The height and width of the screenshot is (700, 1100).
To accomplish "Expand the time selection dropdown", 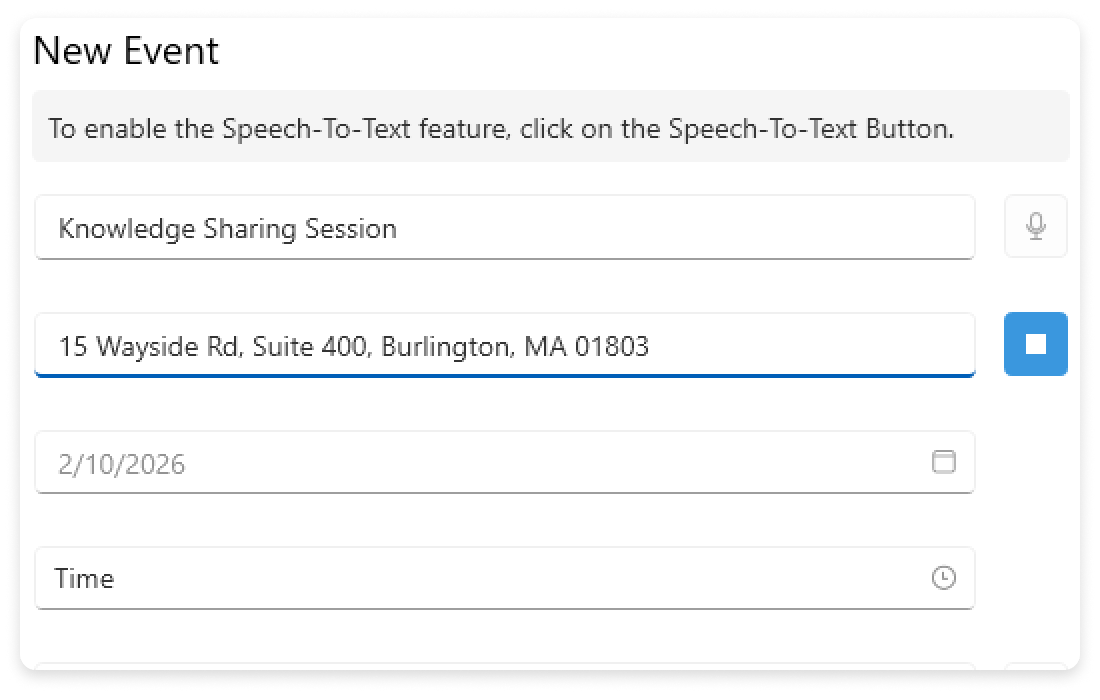I will click(x=944, y=578).
